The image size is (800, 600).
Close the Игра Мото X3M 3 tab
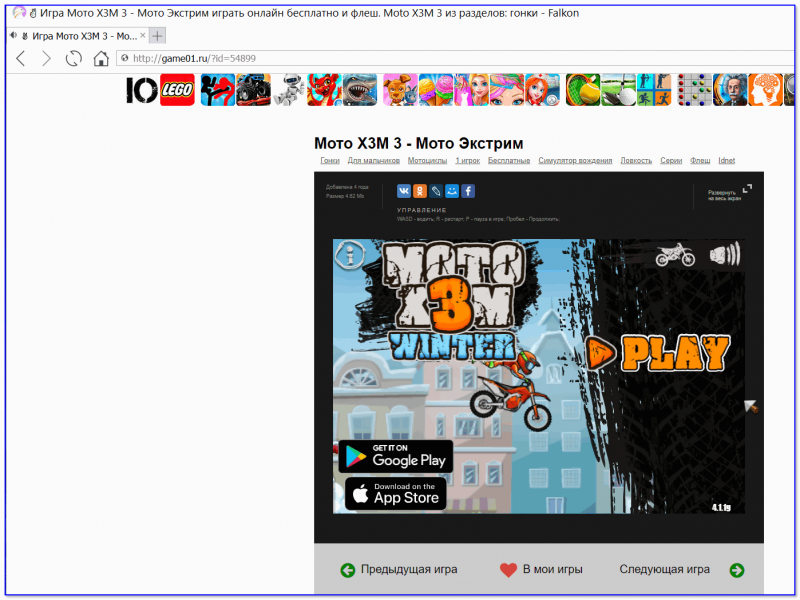[143, 35]
